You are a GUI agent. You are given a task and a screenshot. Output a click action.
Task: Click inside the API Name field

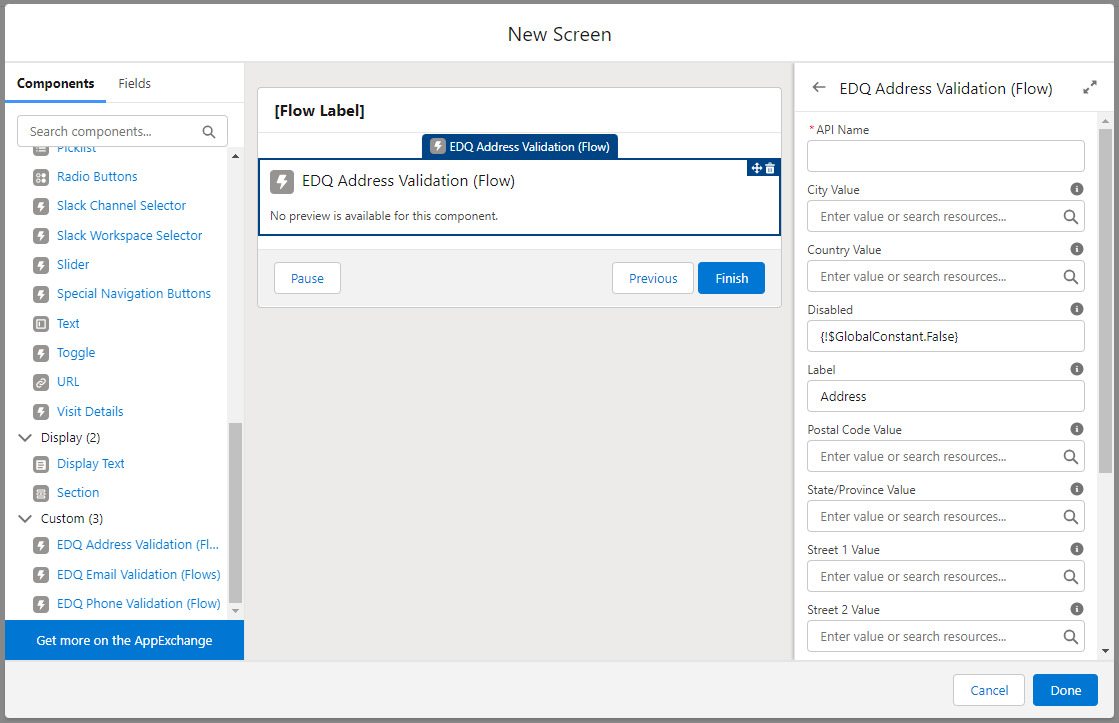pos(945,156)
